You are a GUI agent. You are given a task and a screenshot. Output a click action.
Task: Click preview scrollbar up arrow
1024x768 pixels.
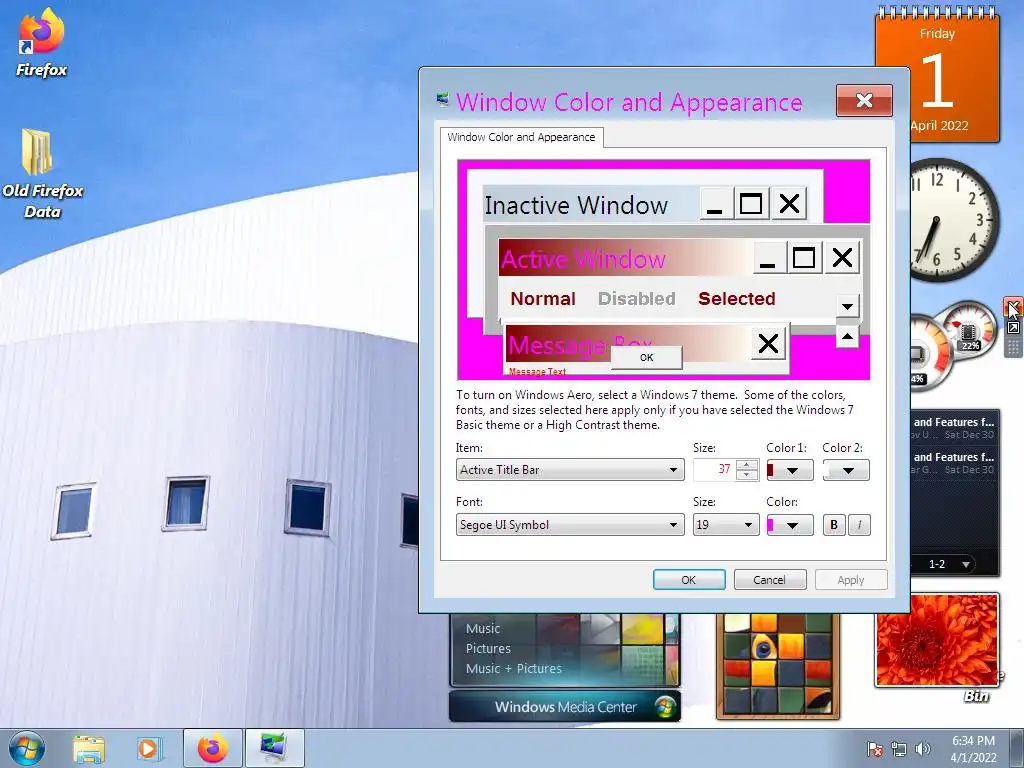(847, 336)
